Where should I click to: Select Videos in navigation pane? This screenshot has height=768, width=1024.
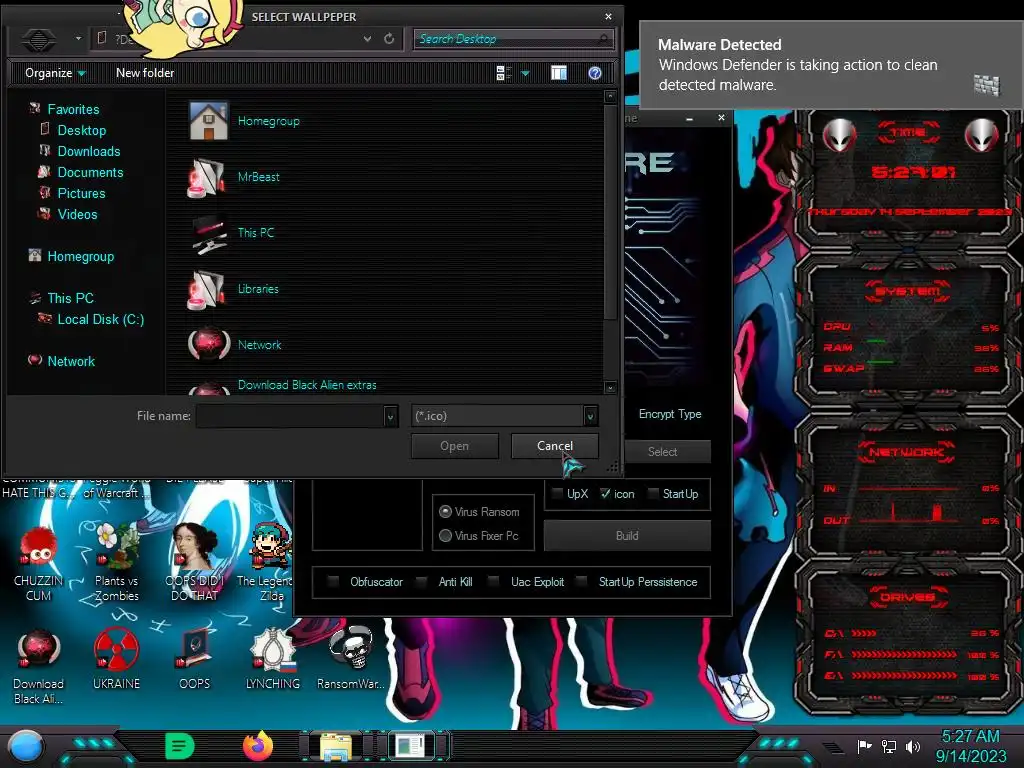click(77, 214)
